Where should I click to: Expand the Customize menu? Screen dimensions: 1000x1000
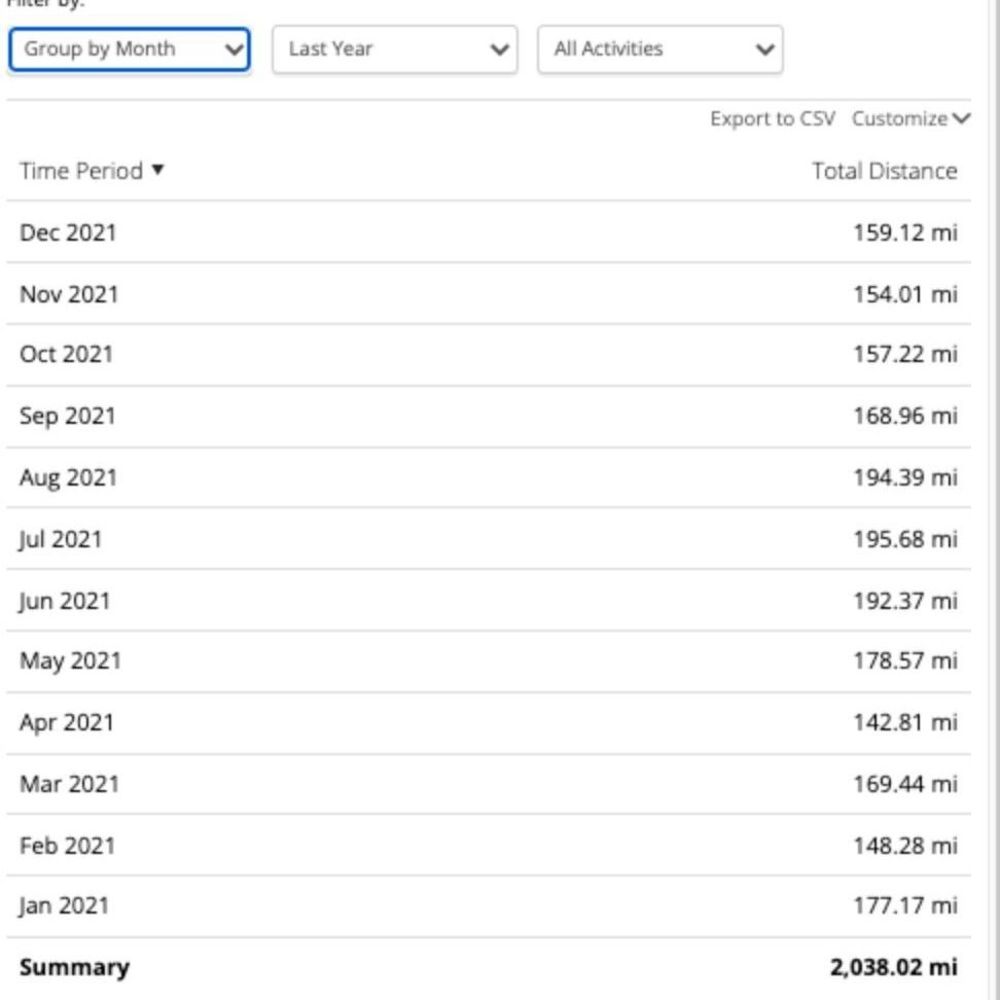tap(911, 119)
